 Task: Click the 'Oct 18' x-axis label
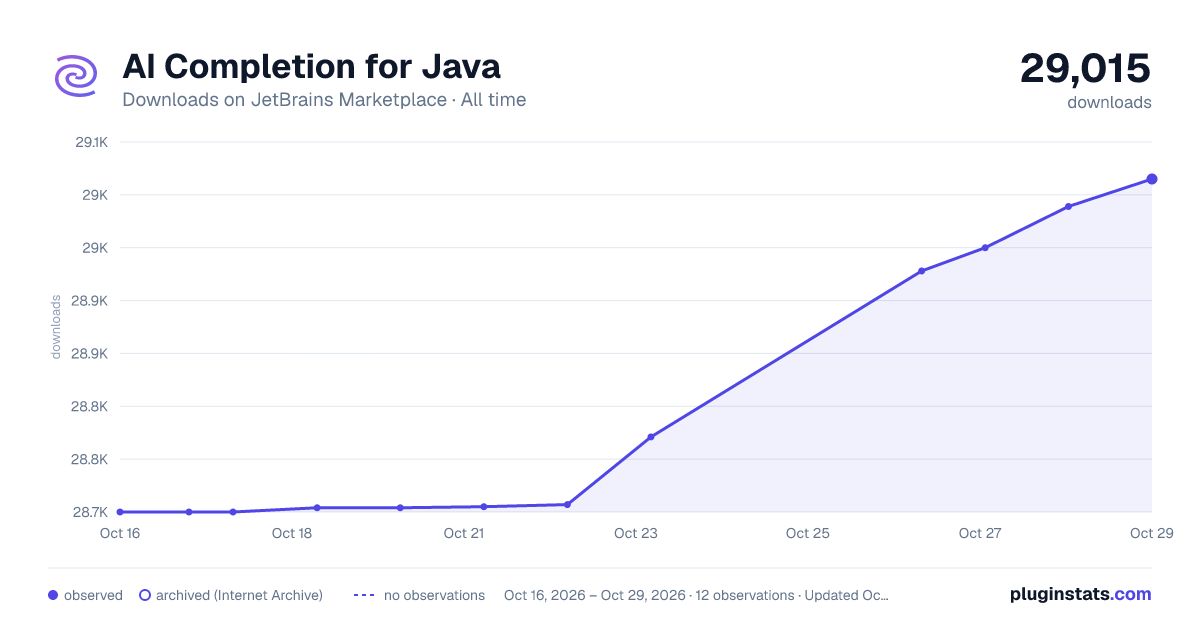(x=292, y=533)
